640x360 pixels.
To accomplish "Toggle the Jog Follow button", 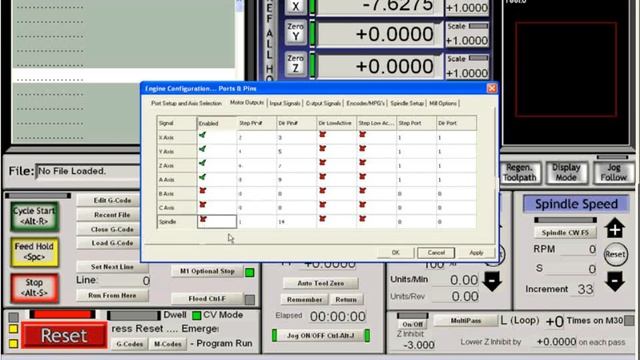I will [x=613, y=173].
